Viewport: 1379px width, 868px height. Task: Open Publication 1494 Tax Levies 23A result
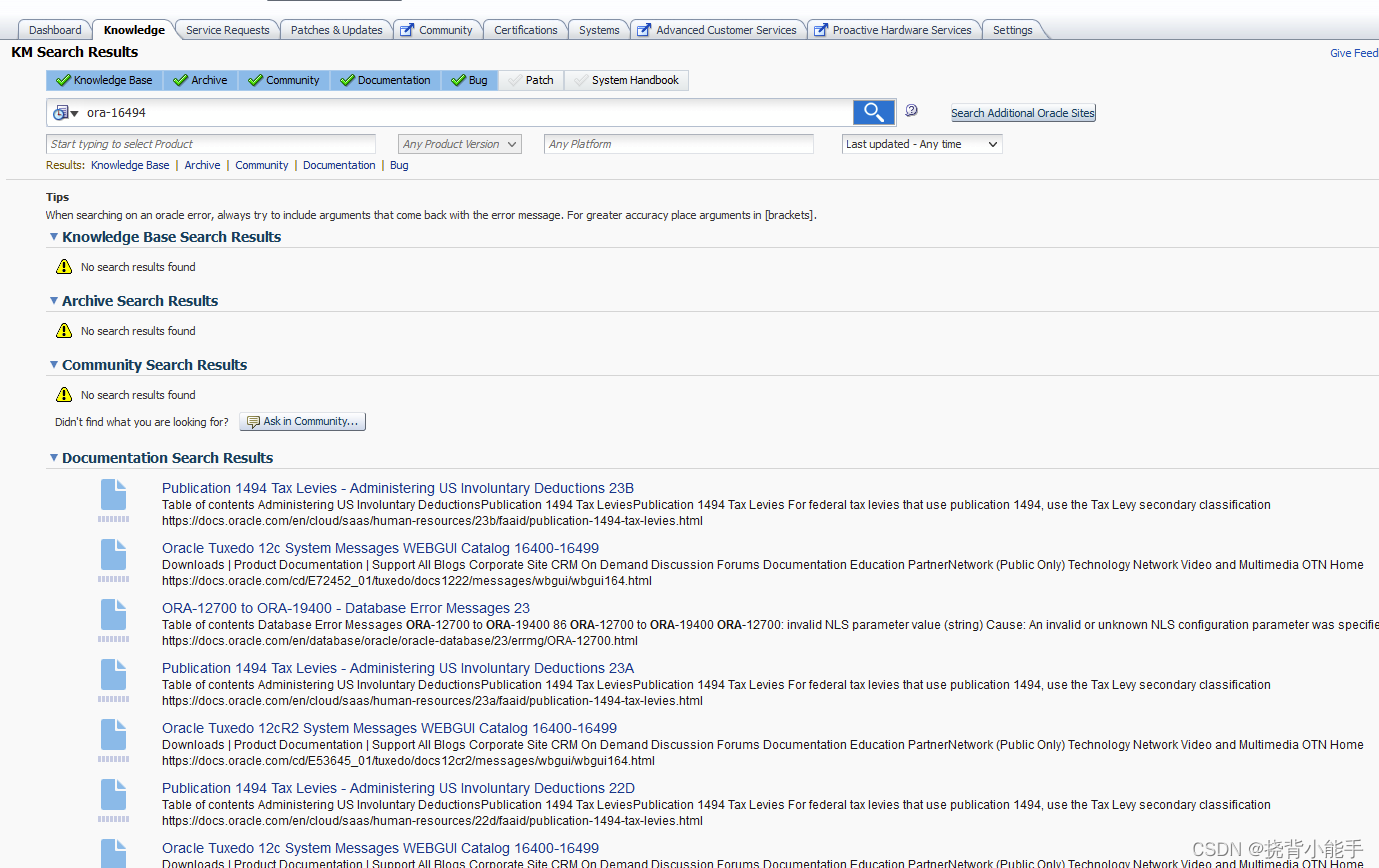pos(398,668)
